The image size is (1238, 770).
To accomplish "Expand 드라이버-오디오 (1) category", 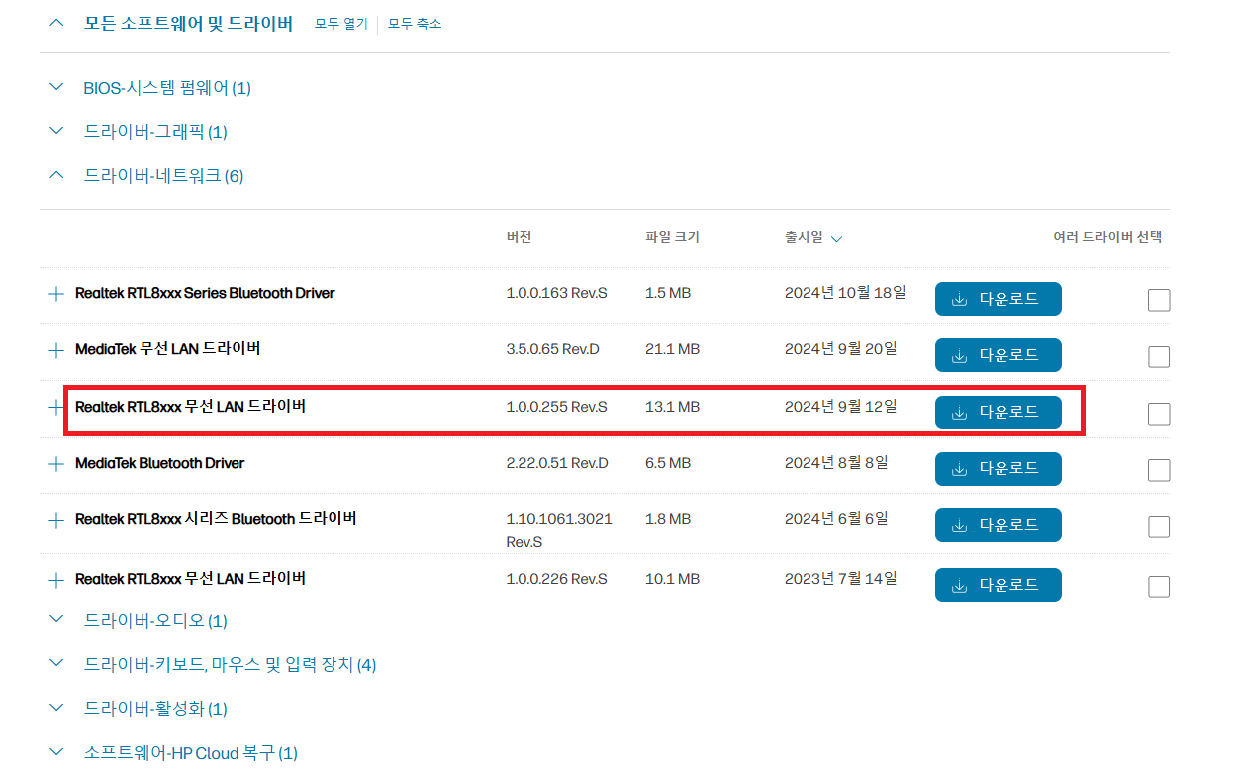I will pos(56,620).
